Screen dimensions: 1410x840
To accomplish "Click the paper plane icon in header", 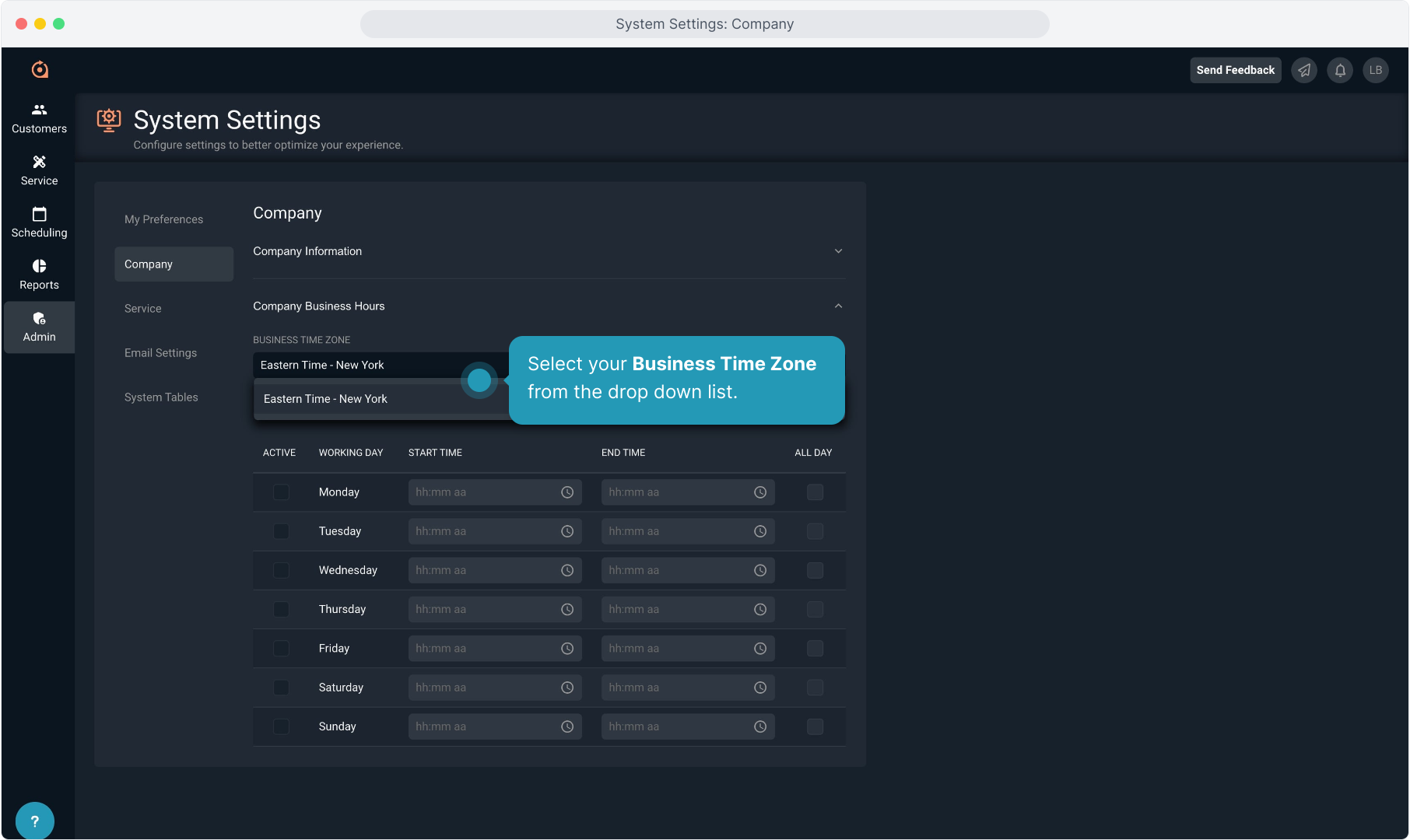I will (1304, 70).
